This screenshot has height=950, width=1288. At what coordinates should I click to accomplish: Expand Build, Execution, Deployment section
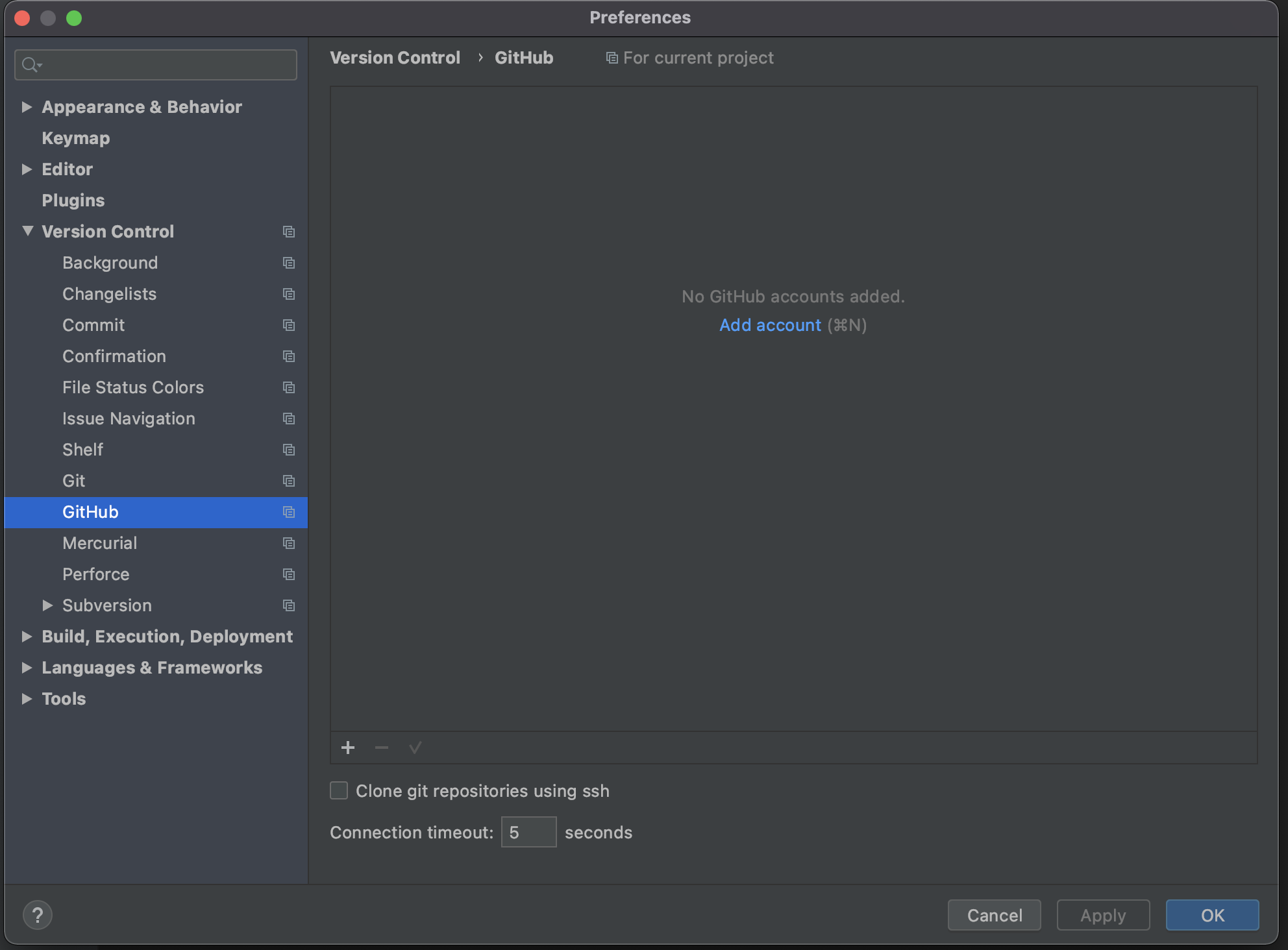tap(27, 637)
